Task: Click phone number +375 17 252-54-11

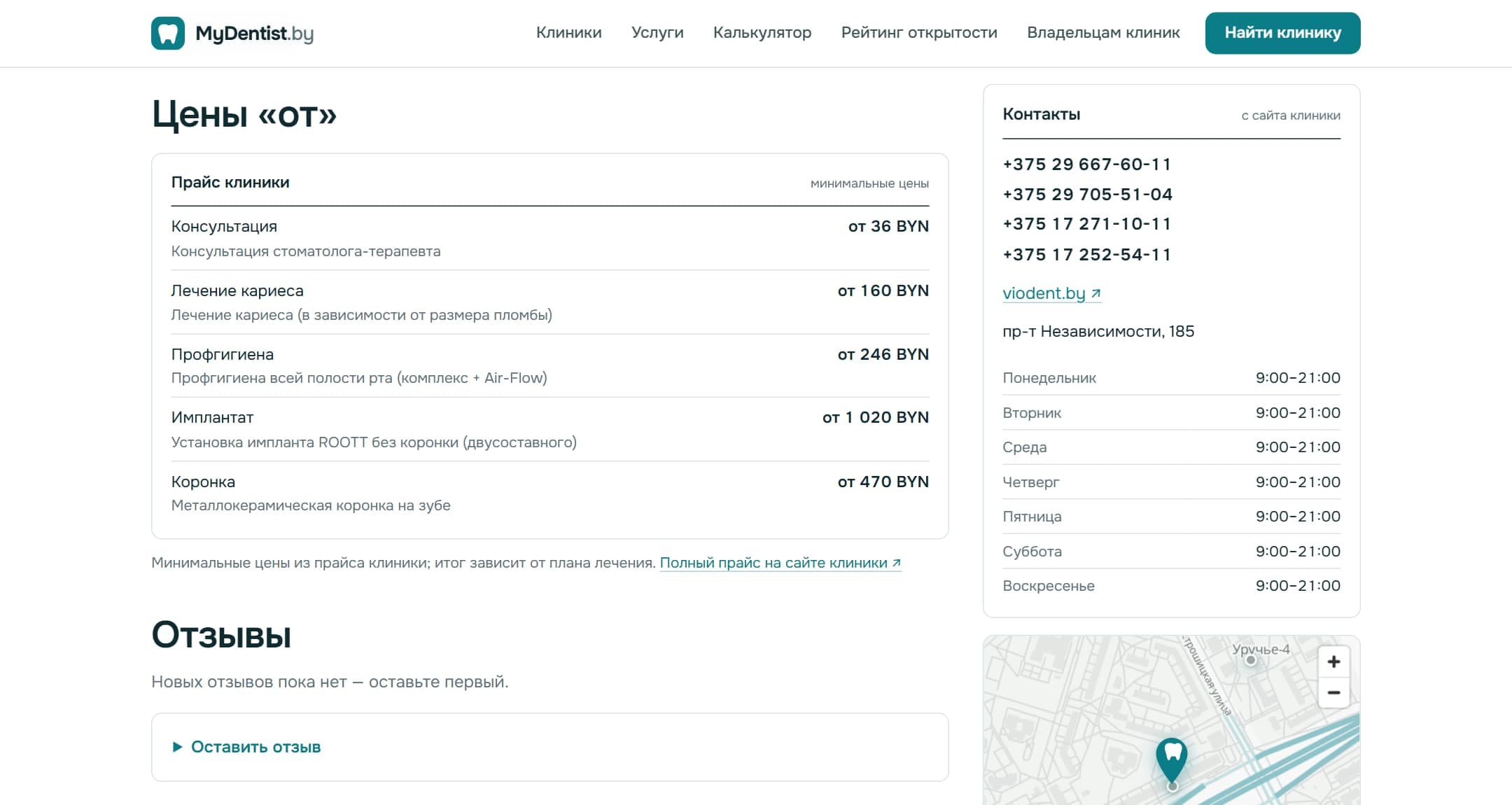Action: (x=1086, y=255)
